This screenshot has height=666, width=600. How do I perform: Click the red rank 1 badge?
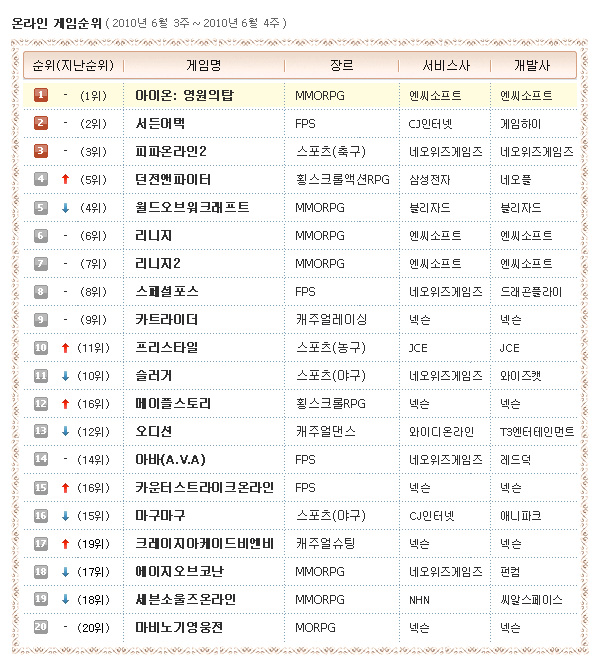coord(41,95)
